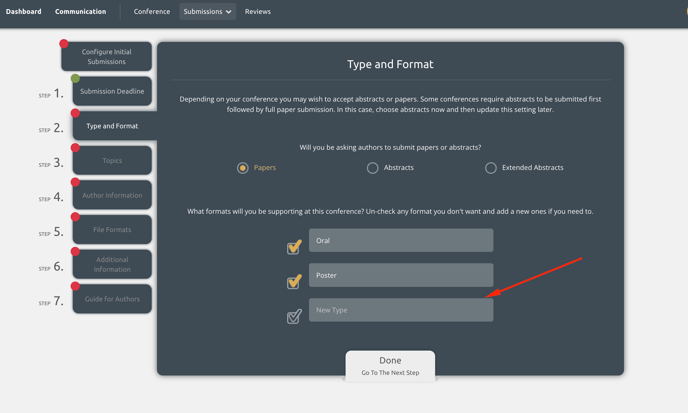Select the Papers radio button
This screenshot has height=413, width=688.
(243, 168)
